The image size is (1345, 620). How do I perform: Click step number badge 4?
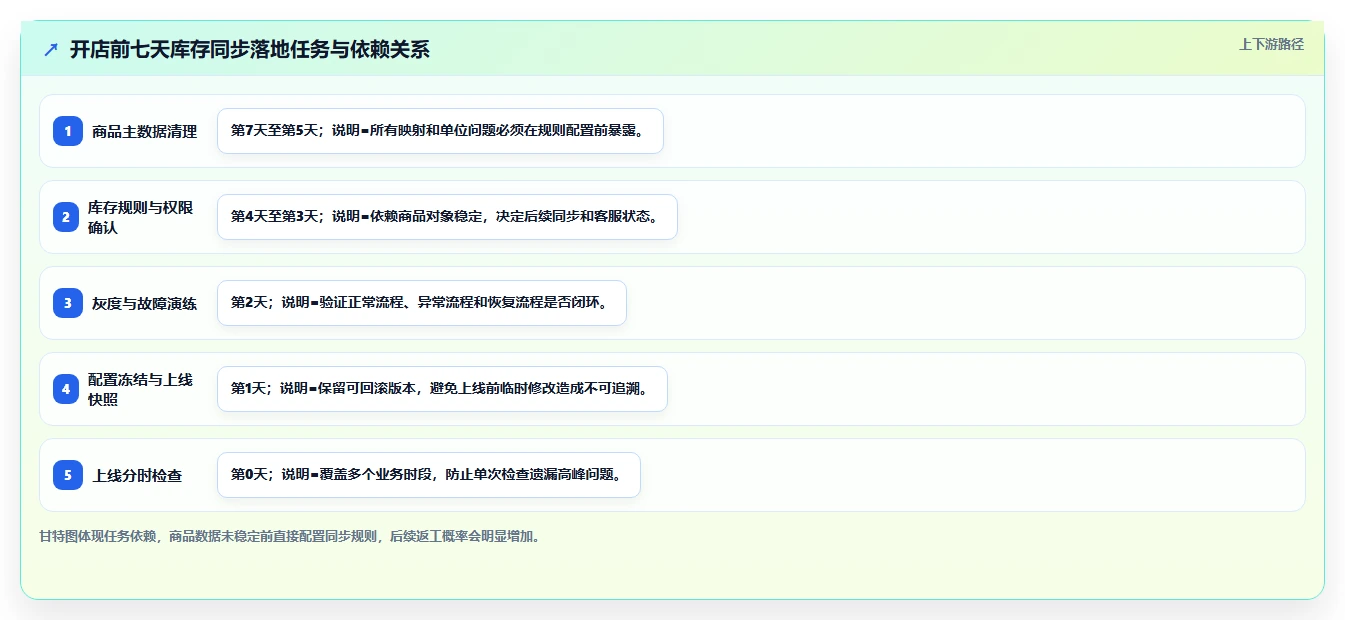(66, 389)
